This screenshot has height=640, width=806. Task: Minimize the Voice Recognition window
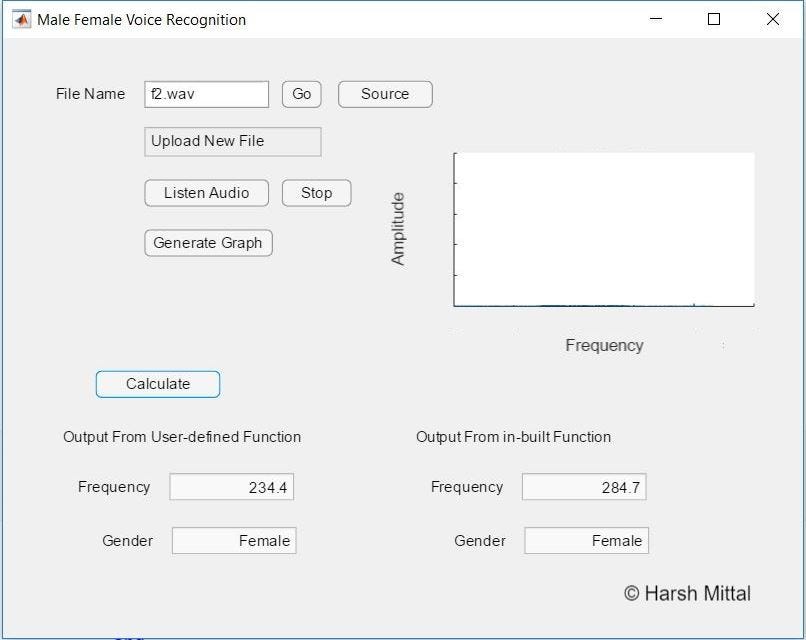[656, 20]
